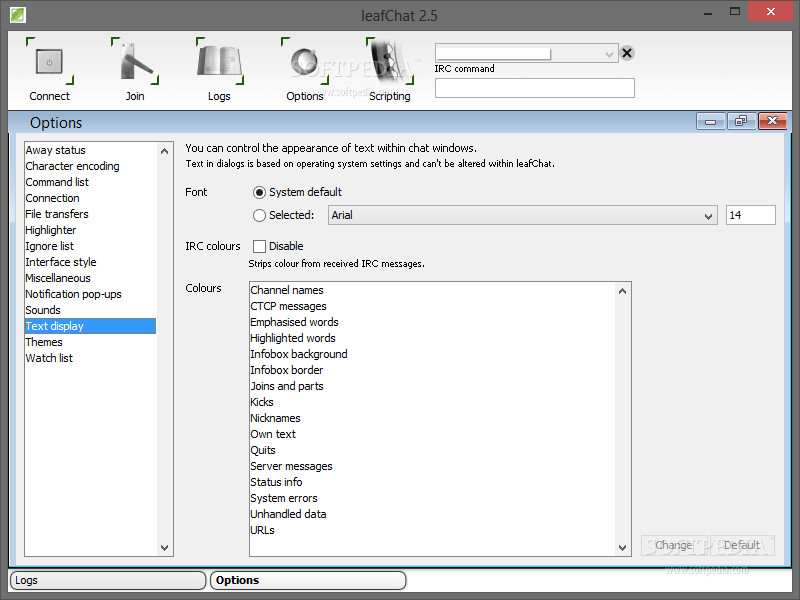
Task: Close the Options inner window
Action: (x=772, y=121)
